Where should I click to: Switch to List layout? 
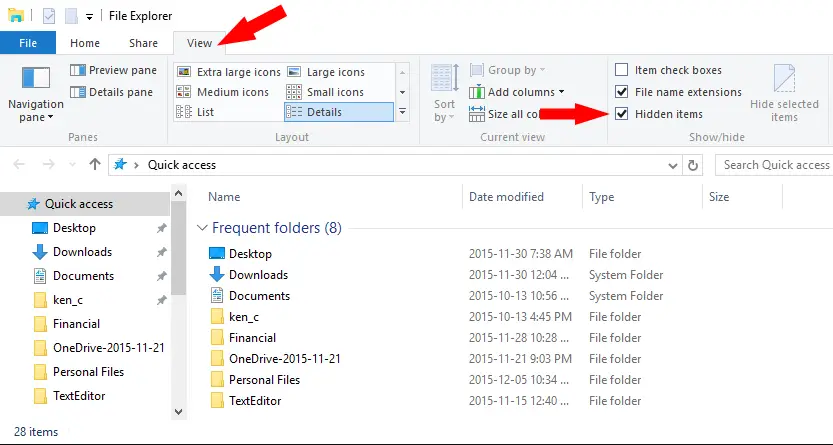[x=195, y=112]
